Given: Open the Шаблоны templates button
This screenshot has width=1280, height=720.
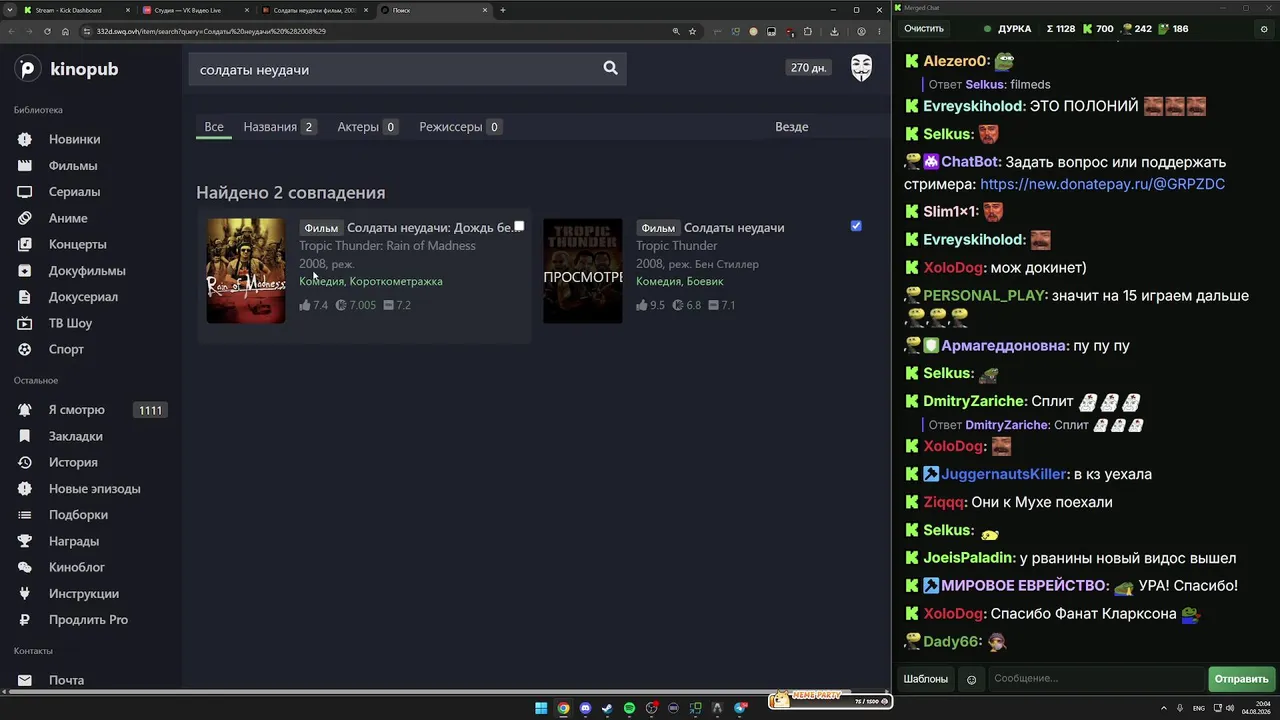Looking at the screenshot, I should pyautogui.click(x=926, y=679).
